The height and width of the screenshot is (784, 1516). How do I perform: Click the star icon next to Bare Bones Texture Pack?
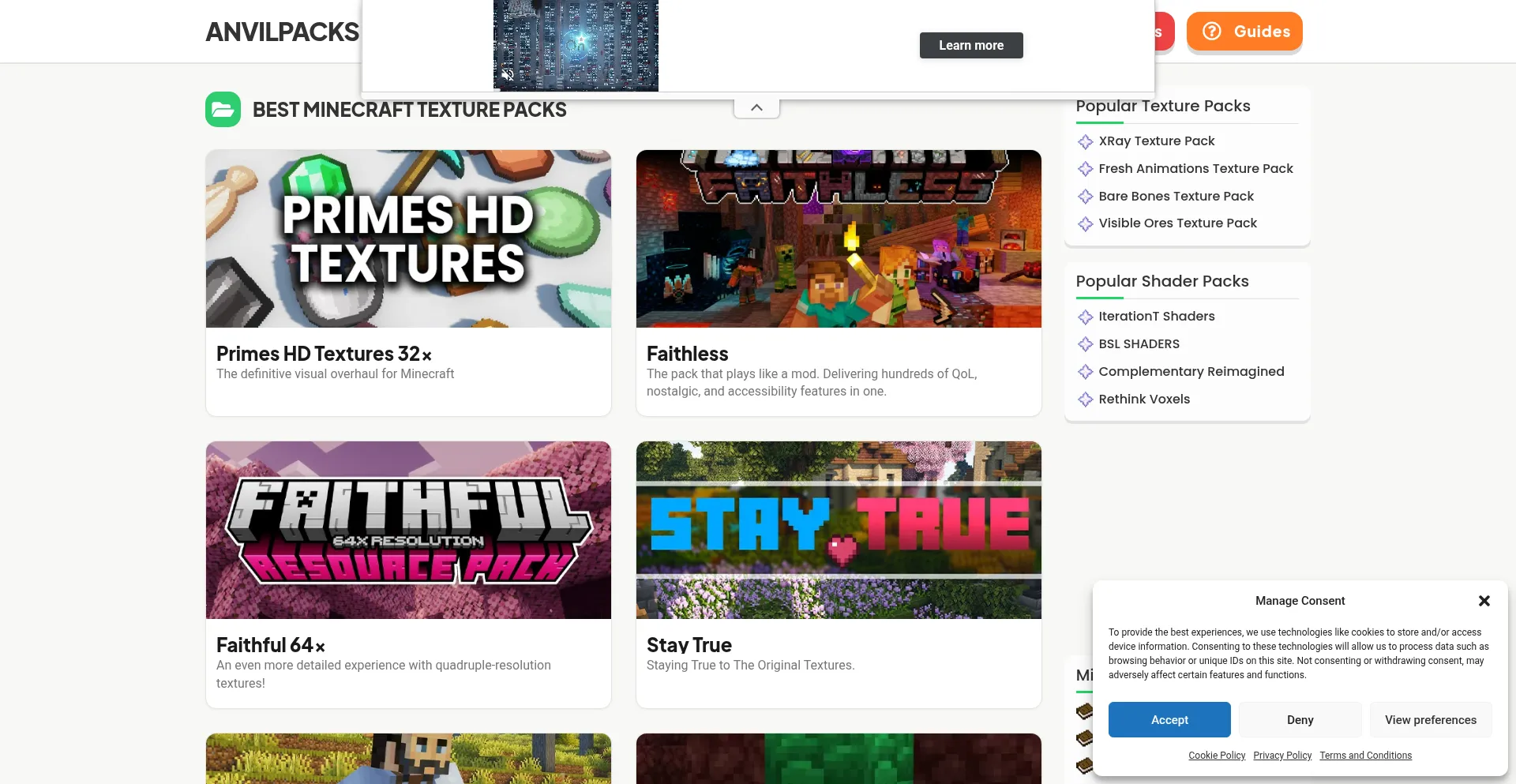pyautogui.click(x=1086, y=197)
